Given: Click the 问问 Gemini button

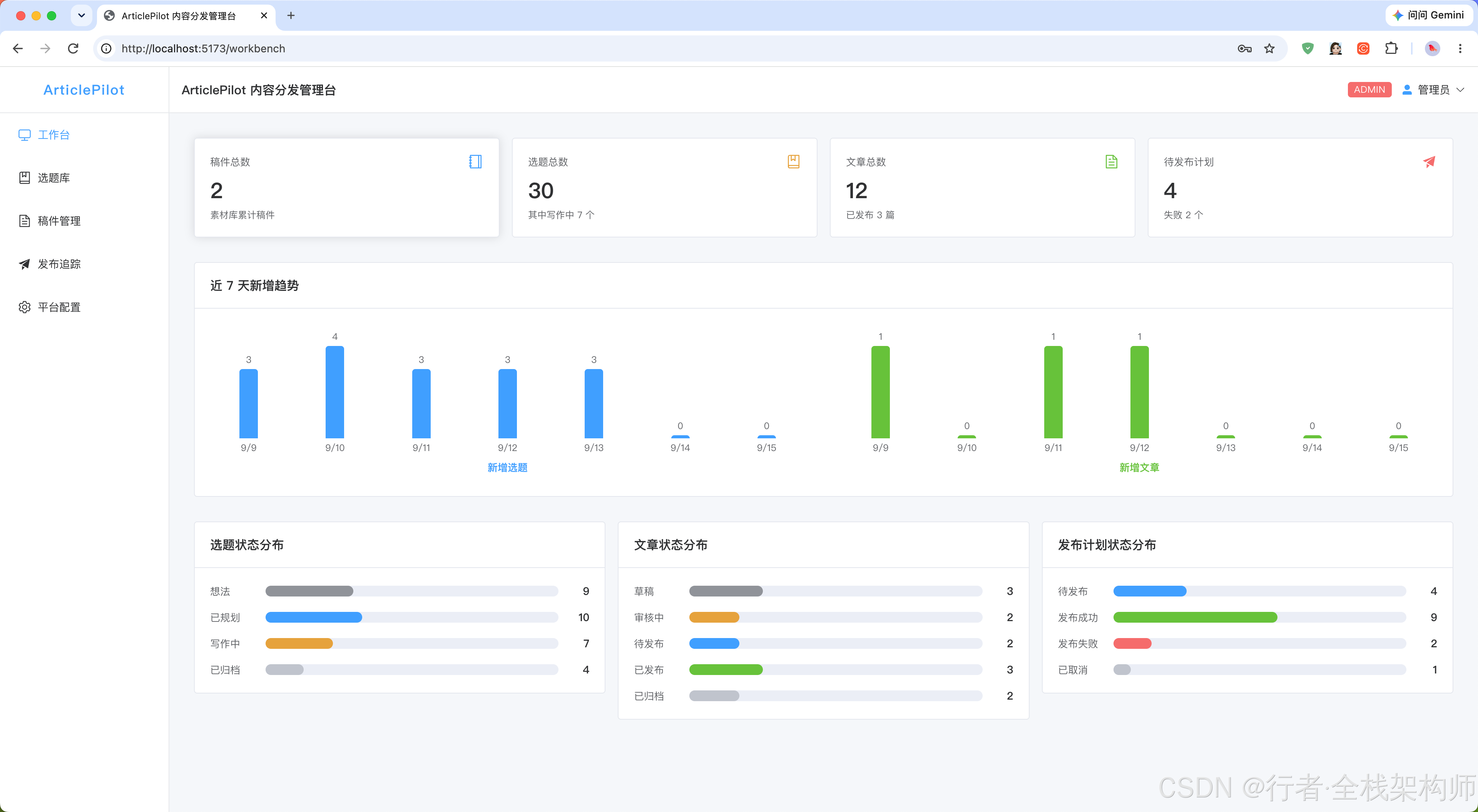Looking at the screenshot, I should point(1429,15).
